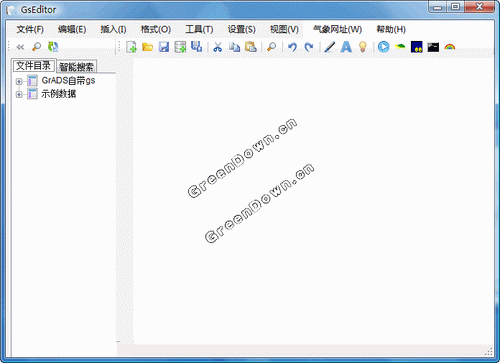Open the 视图(V) menu
Viewport: 500px width, 363px height.
tap(284, 30)
